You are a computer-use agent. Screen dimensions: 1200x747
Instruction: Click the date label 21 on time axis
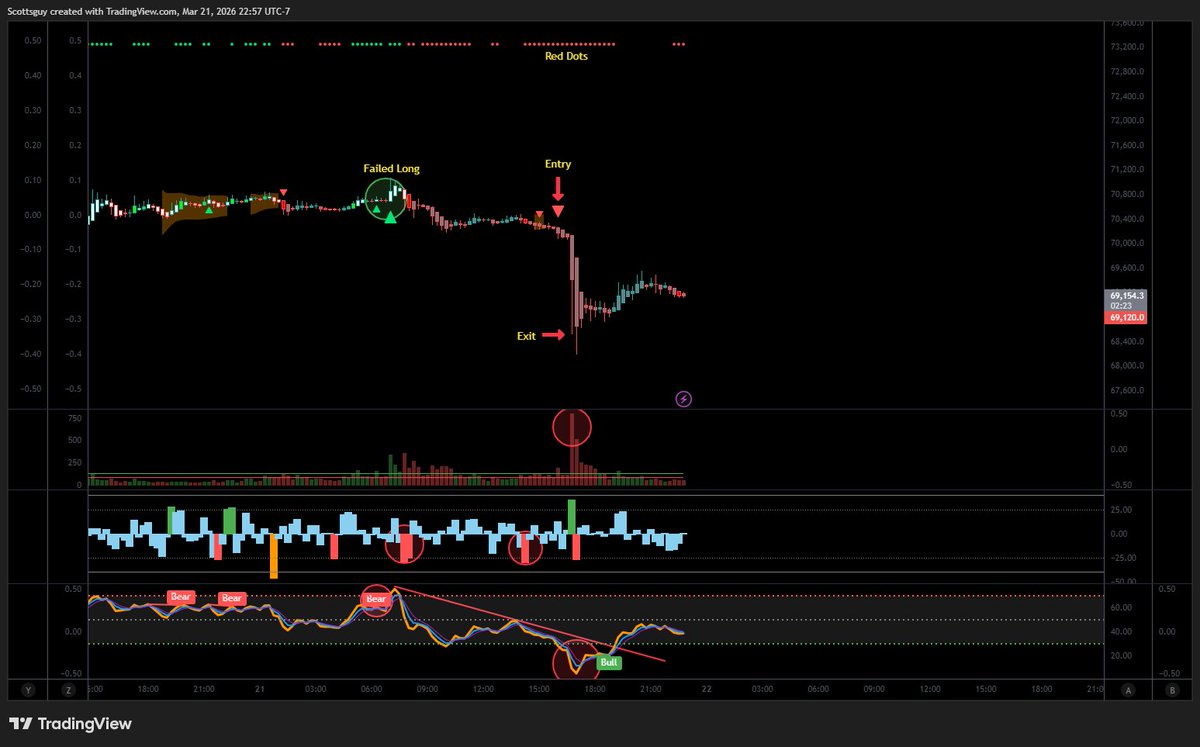[258, 688]
